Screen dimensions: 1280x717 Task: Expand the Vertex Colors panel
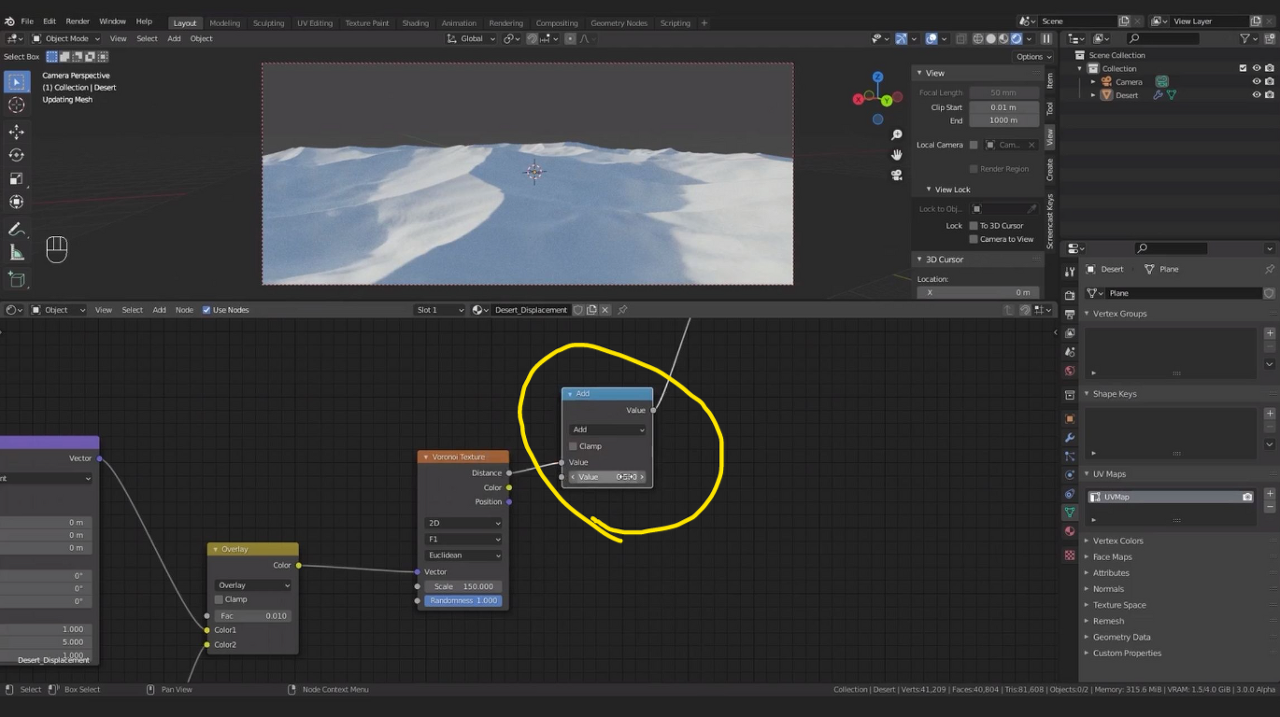1117,541
